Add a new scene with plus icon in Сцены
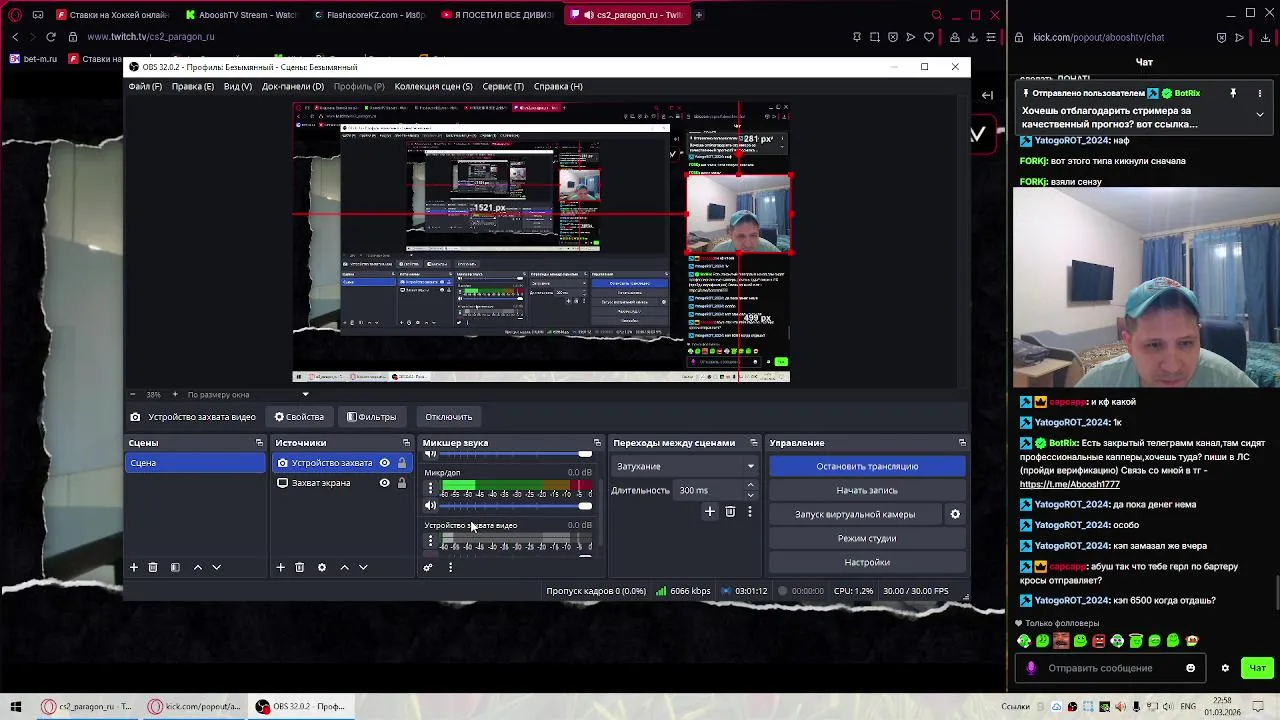This screenshot has height=720, width=1280. click(133, 567)
